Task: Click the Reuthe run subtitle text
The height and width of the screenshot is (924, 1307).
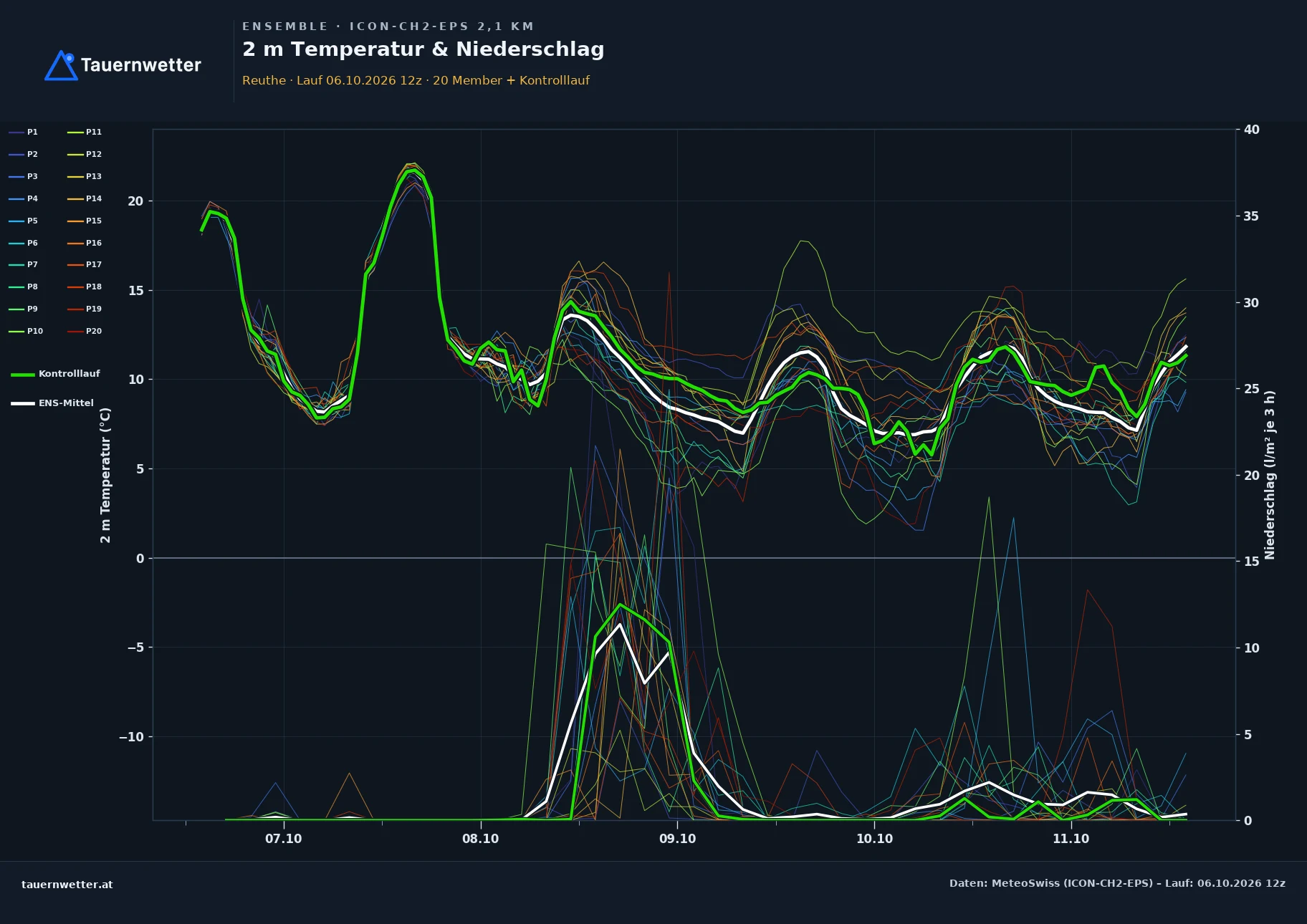Action: tap(416, 80)
